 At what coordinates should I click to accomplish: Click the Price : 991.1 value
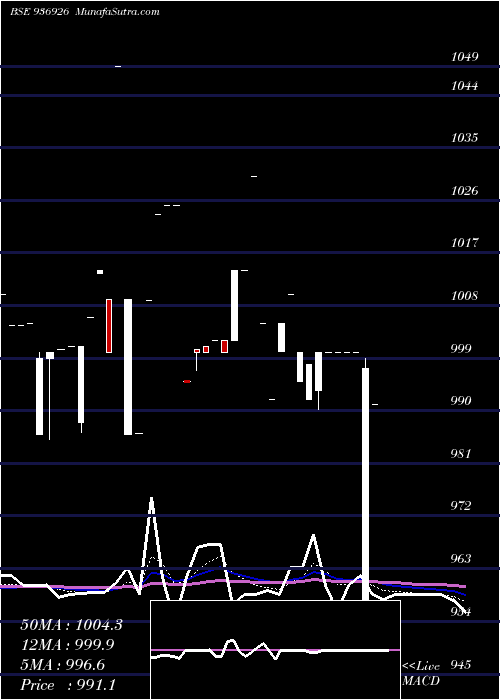pyautogui.click(x=68, y=685)
